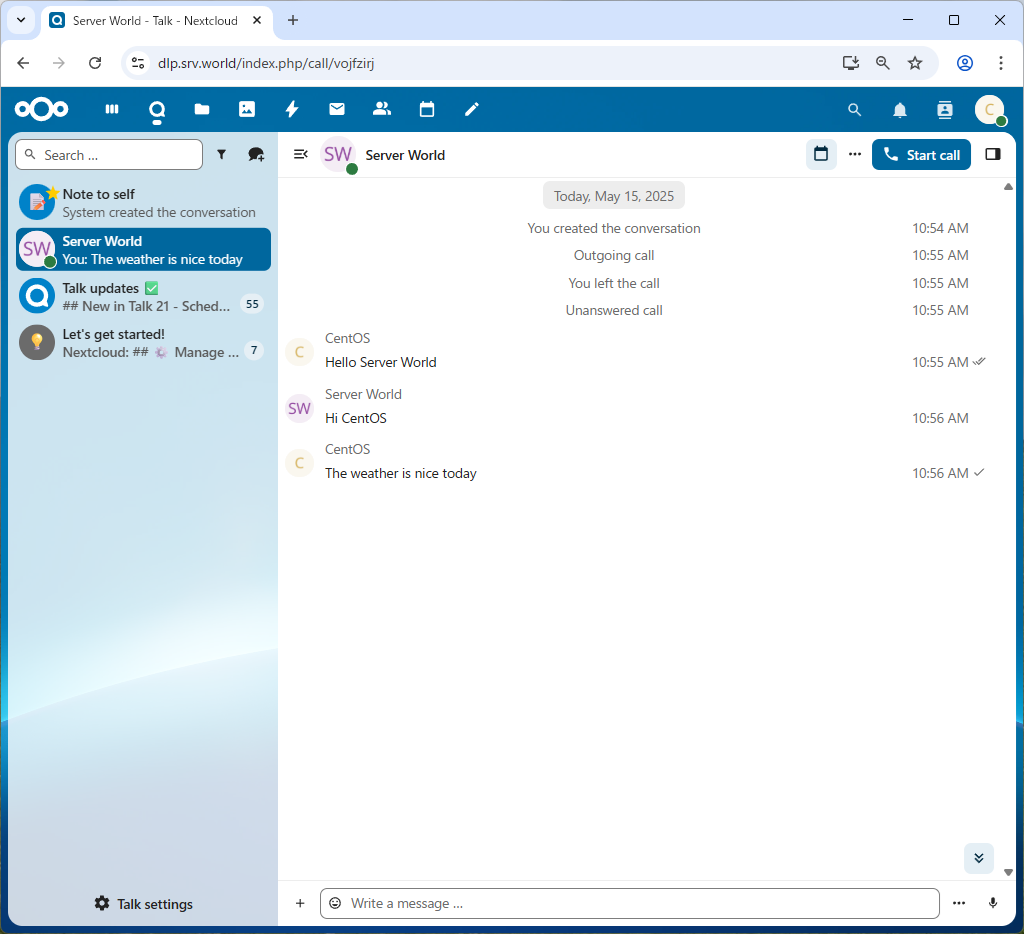Screen dimensions: 1024x934
Task: Open the emoji picker smiley
Action: (335, 903)
